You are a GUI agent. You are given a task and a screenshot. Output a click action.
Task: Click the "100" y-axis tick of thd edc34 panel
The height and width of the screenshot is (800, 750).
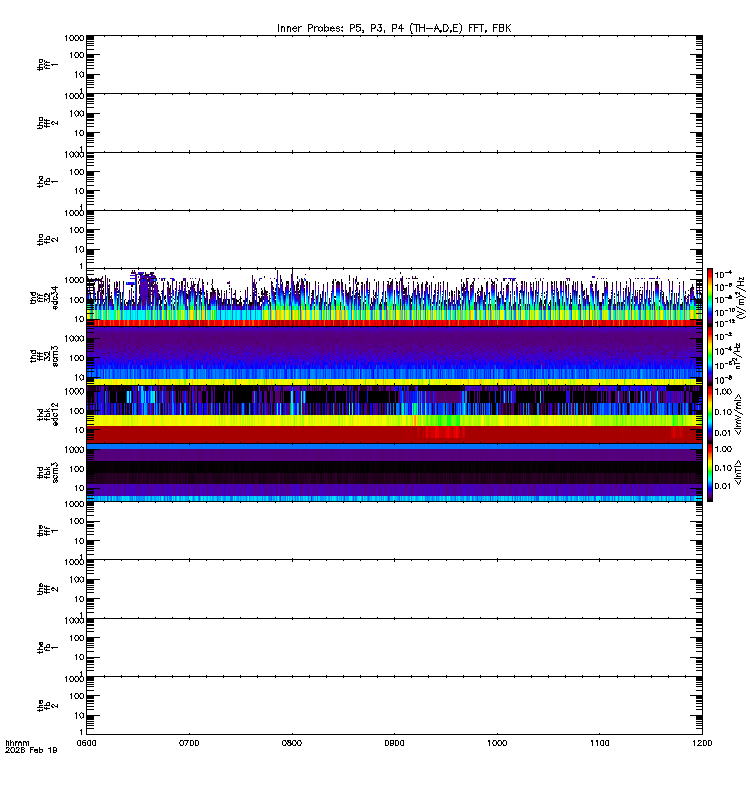coord(77,300)
